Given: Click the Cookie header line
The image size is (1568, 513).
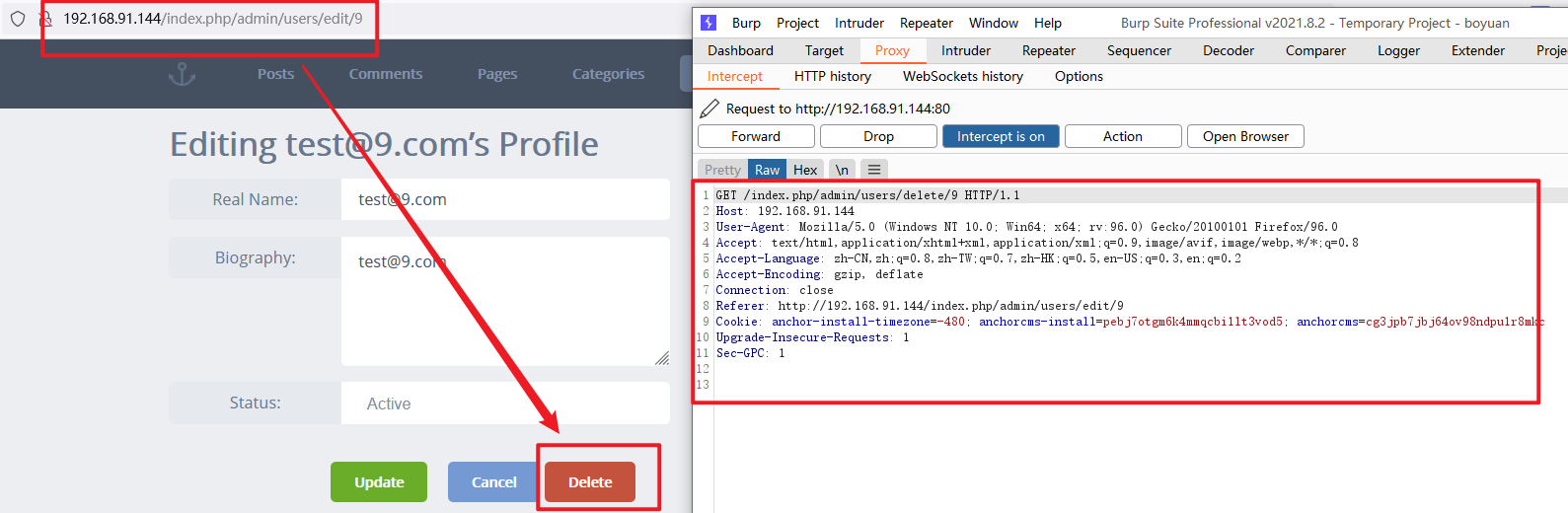Looking at the screenshot, I should pos(1129,322).
